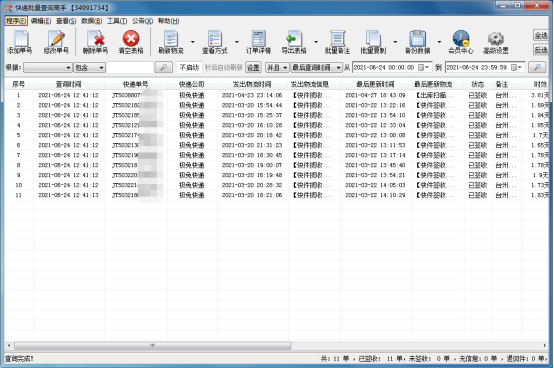Open the 根据 field combo box
This screenshot has width=554, height=368.
click(x=48, y=67)
